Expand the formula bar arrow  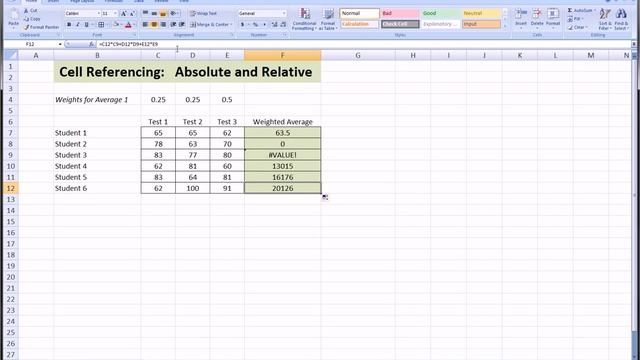634,44
